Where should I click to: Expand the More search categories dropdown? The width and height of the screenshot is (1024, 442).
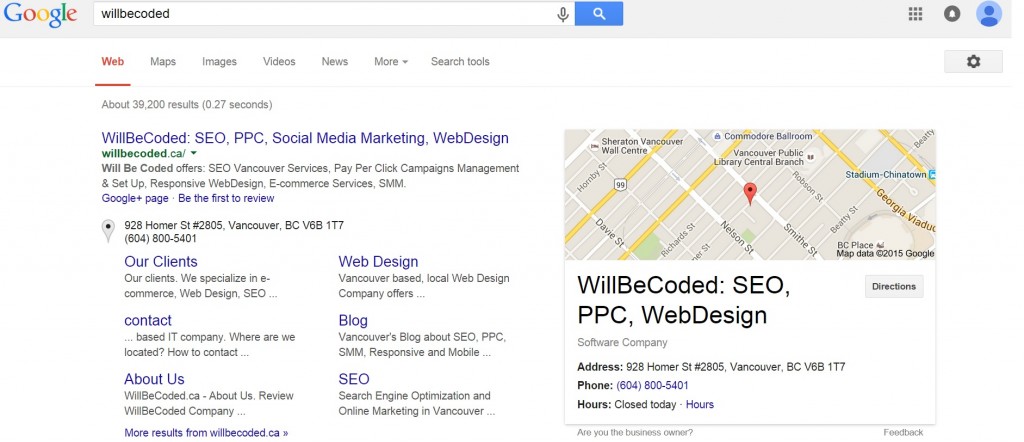[x=391, y=61]
